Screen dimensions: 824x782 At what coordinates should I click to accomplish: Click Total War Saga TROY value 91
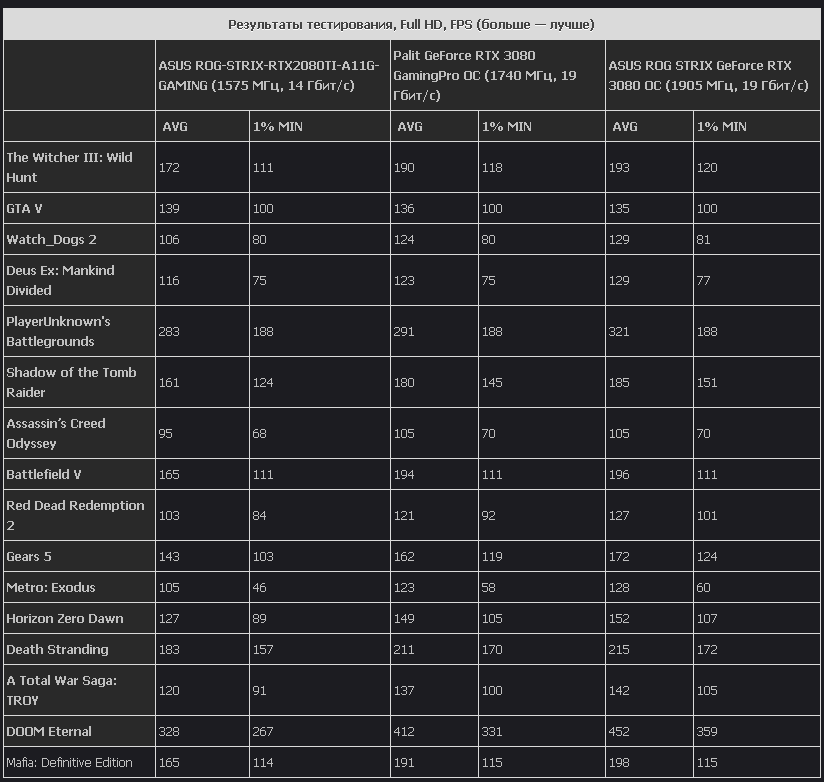[259, 691]
